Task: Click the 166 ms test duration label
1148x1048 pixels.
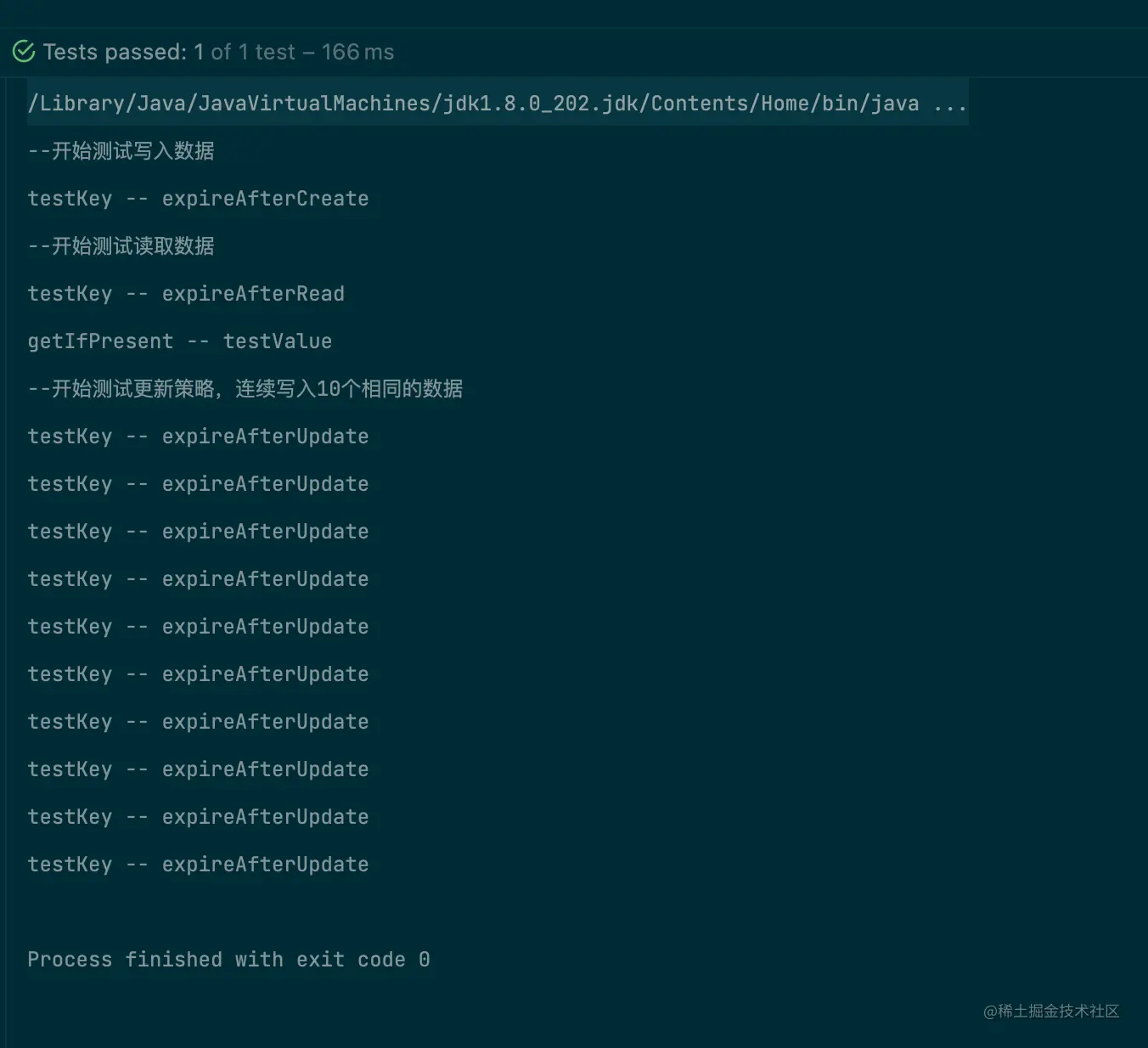Action: point(357,52)
